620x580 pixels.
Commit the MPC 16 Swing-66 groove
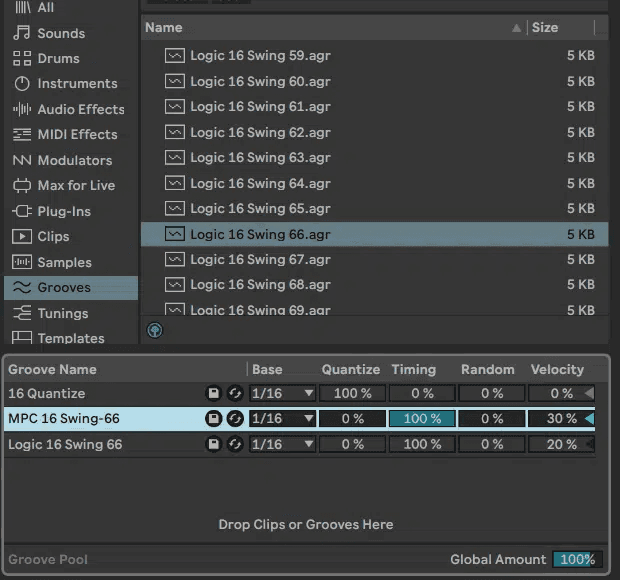pos(235,419)
